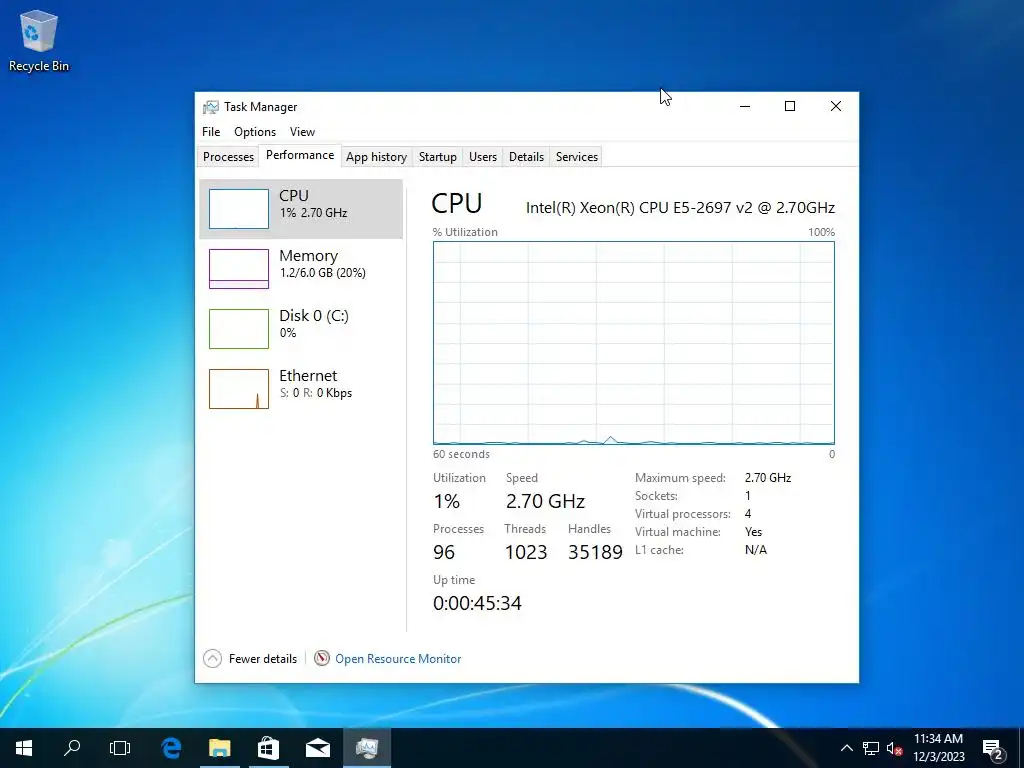This screenshot has height=768, width=1024.
Task: Select the Disk 0 (C:) mini graph
Action: click(238, 328)
